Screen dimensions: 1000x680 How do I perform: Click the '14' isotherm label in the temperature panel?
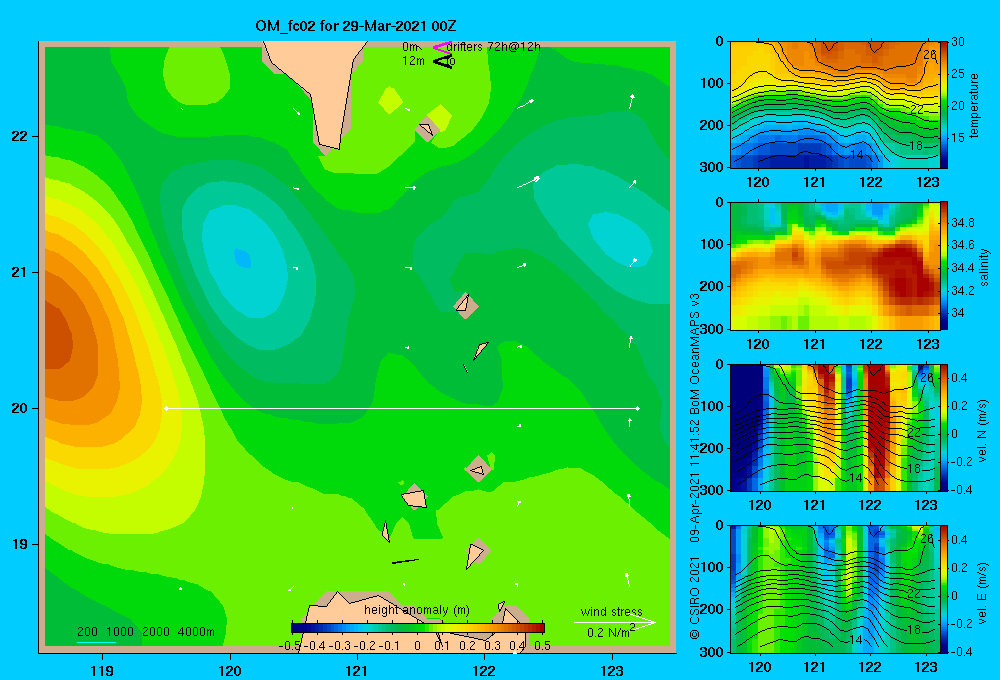[x=857, y=154]
